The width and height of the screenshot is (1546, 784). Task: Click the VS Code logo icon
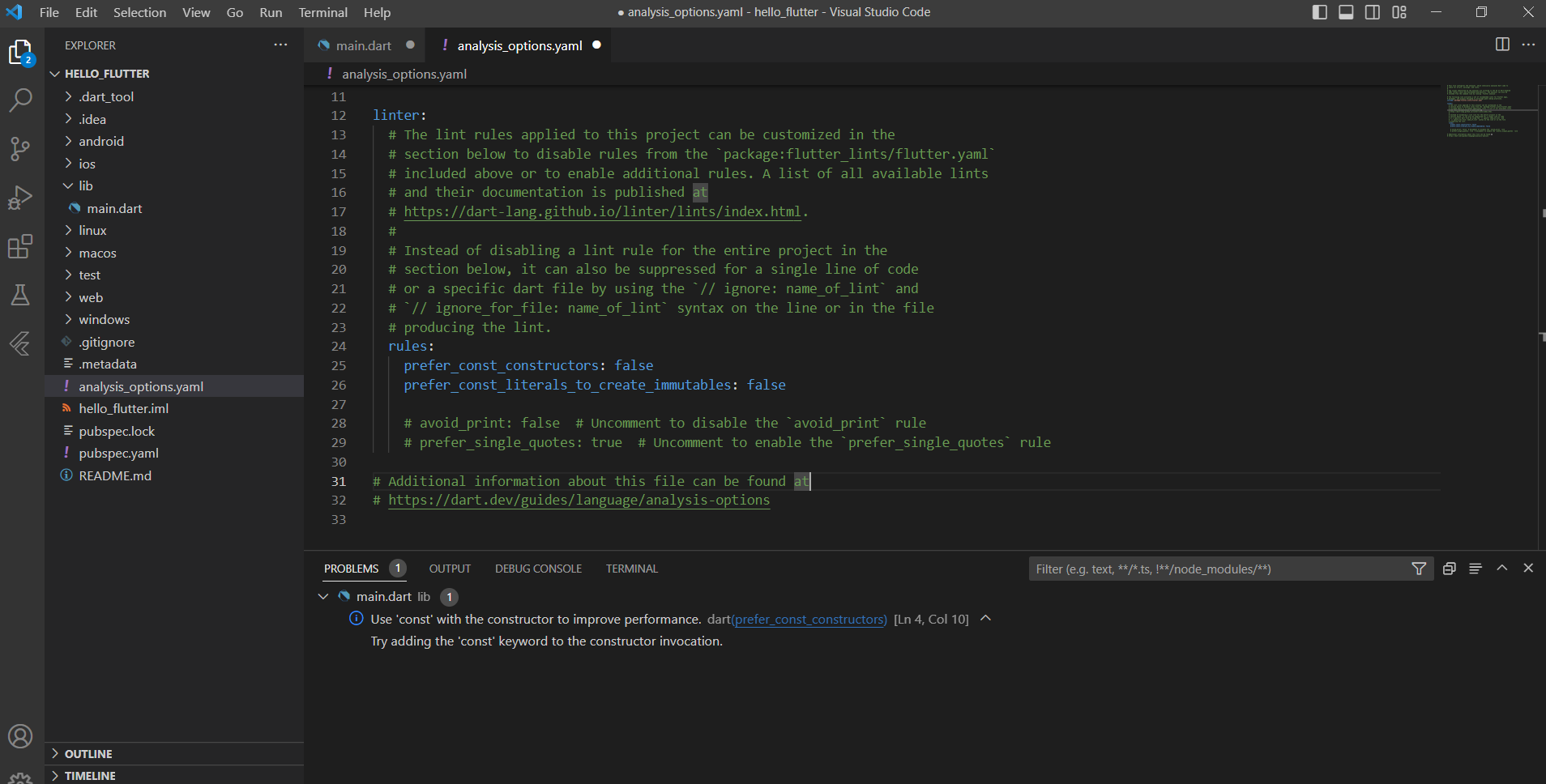click(15, 12)
